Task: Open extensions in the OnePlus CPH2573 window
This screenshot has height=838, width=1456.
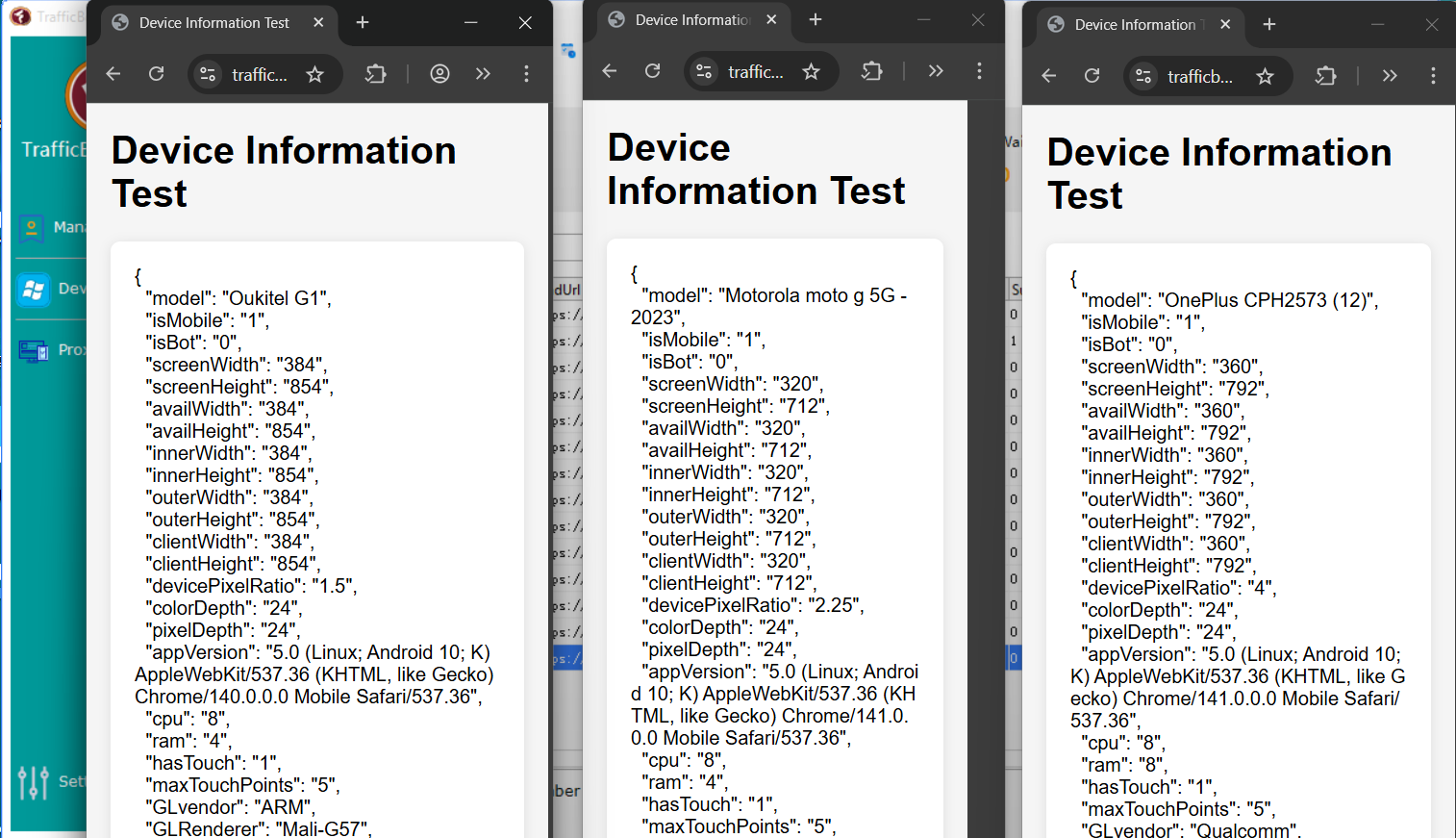Action: 1326,76
